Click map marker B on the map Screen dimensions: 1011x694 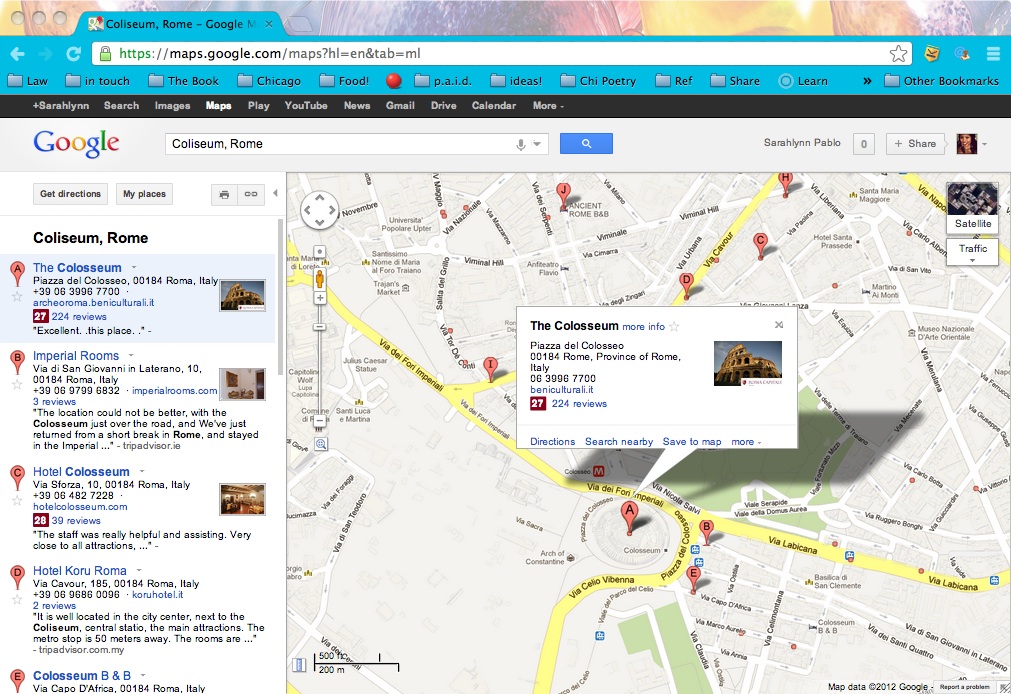(707, 532)
